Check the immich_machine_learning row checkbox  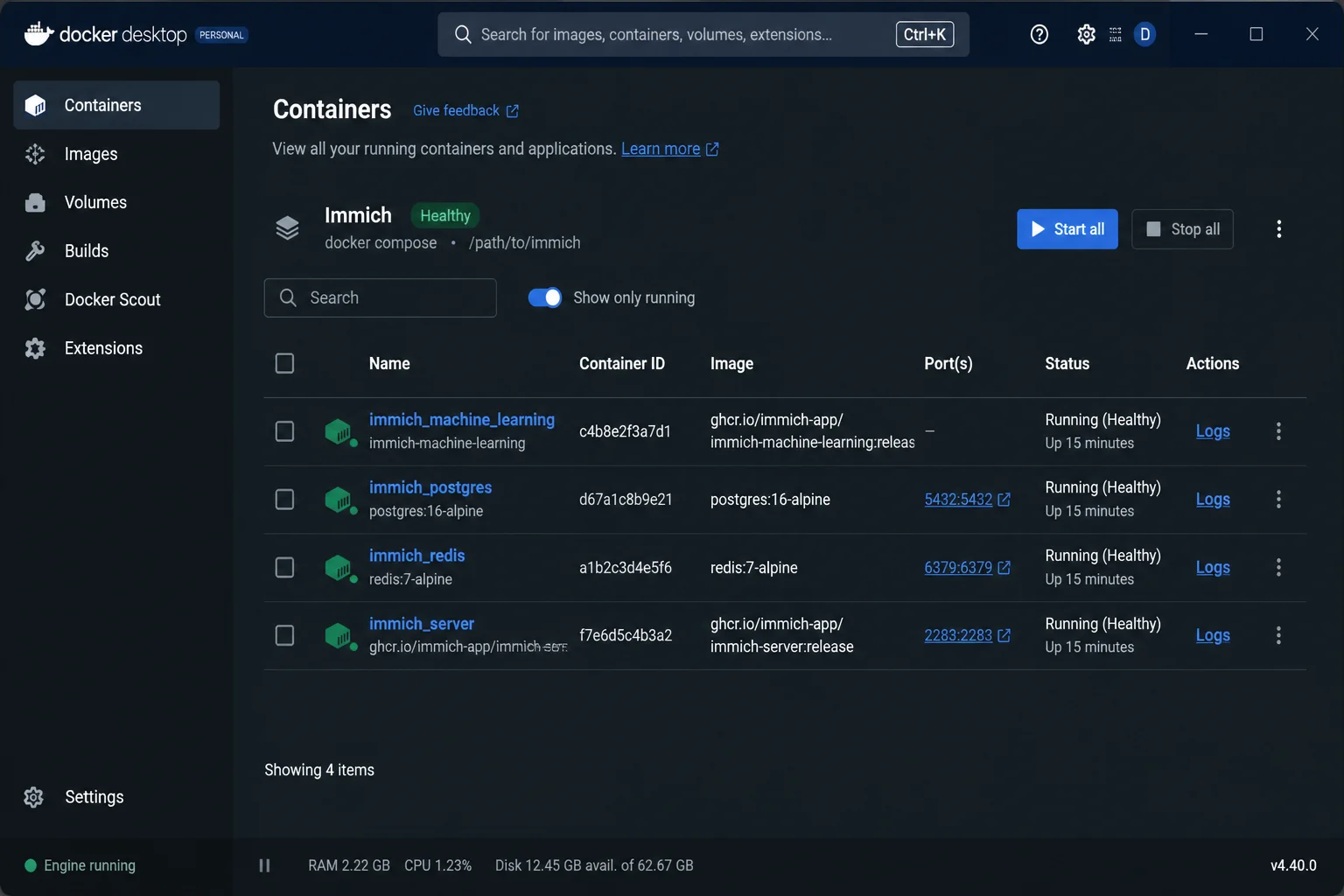(x=284, y=431)
